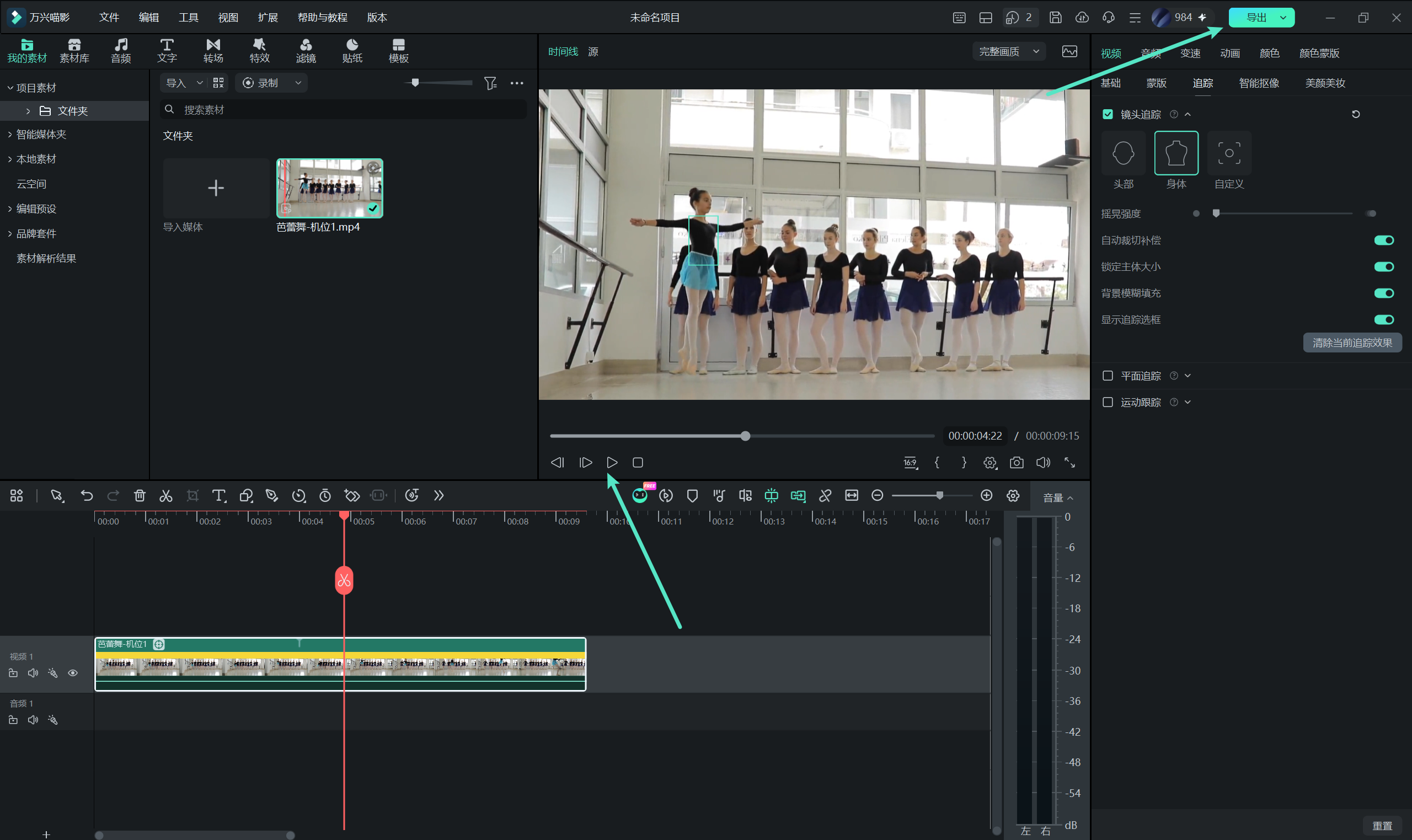Click the scissors split tool in timeline toolbar
This screenshot has height=840, width=1412.
click(166, 496)
